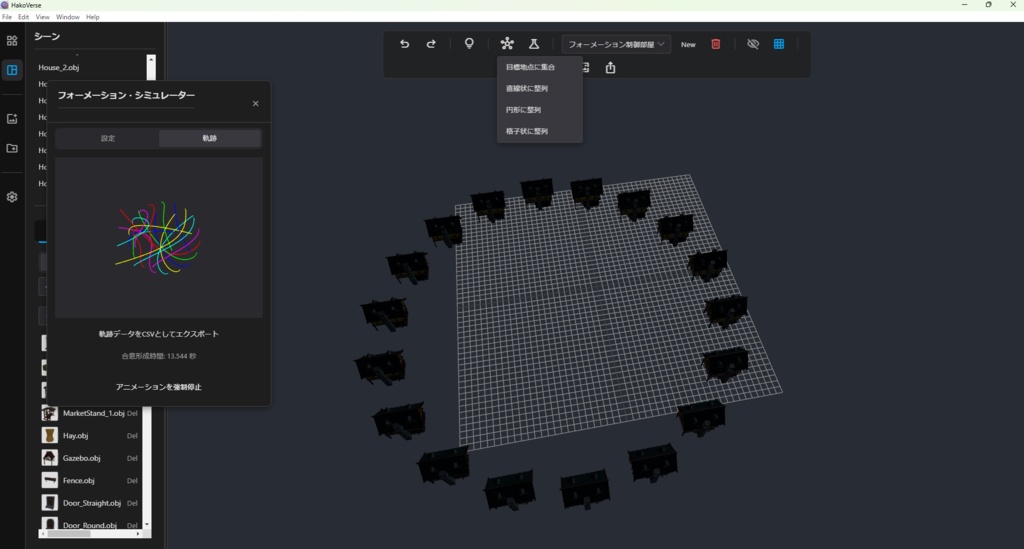This screenshot has width=1024, height=549.
Task: Switch to the 軌跡 tab
Action: click(210, 138)
